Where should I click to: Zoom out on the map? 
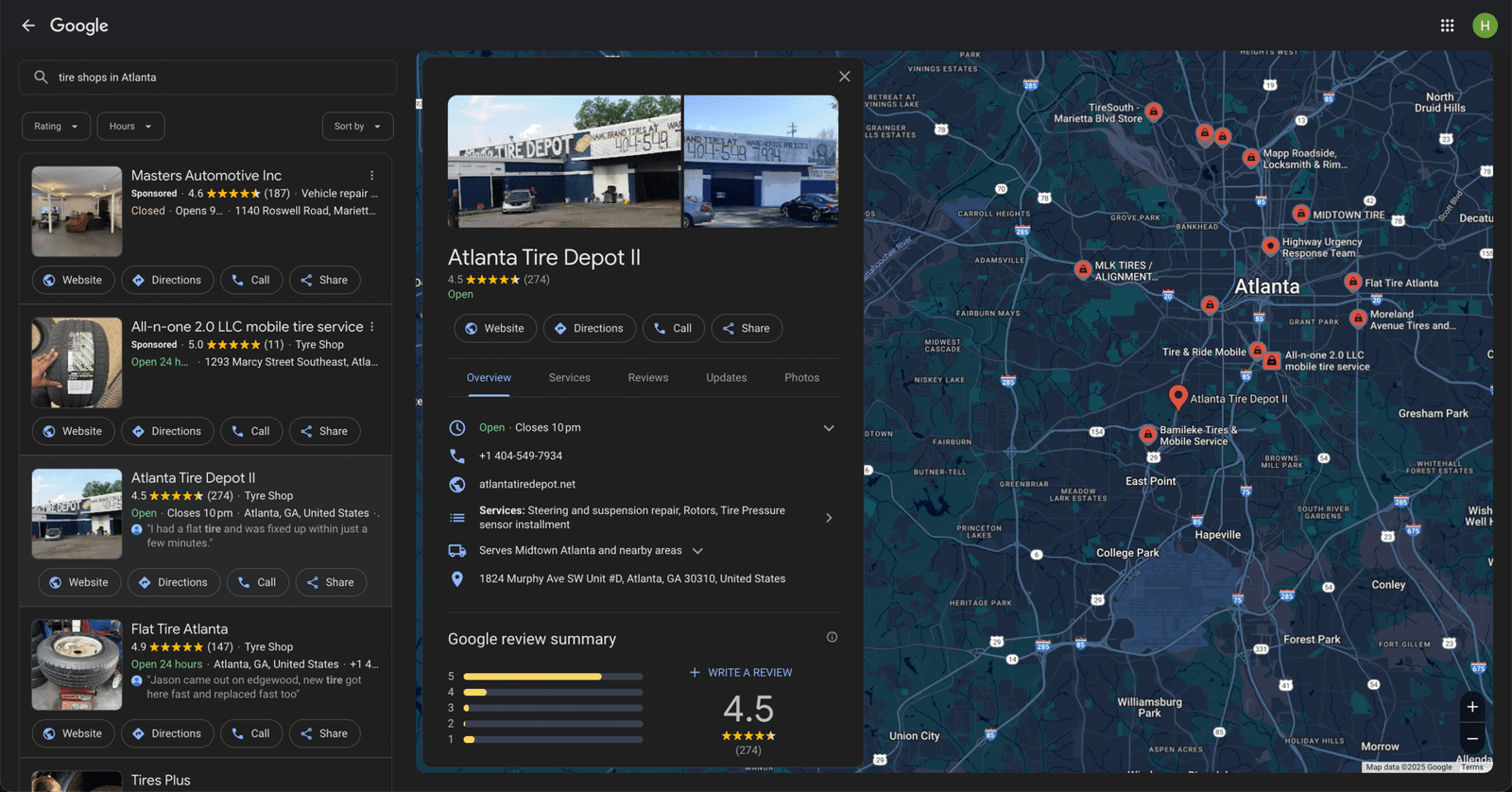click(x=1472, y=738)
